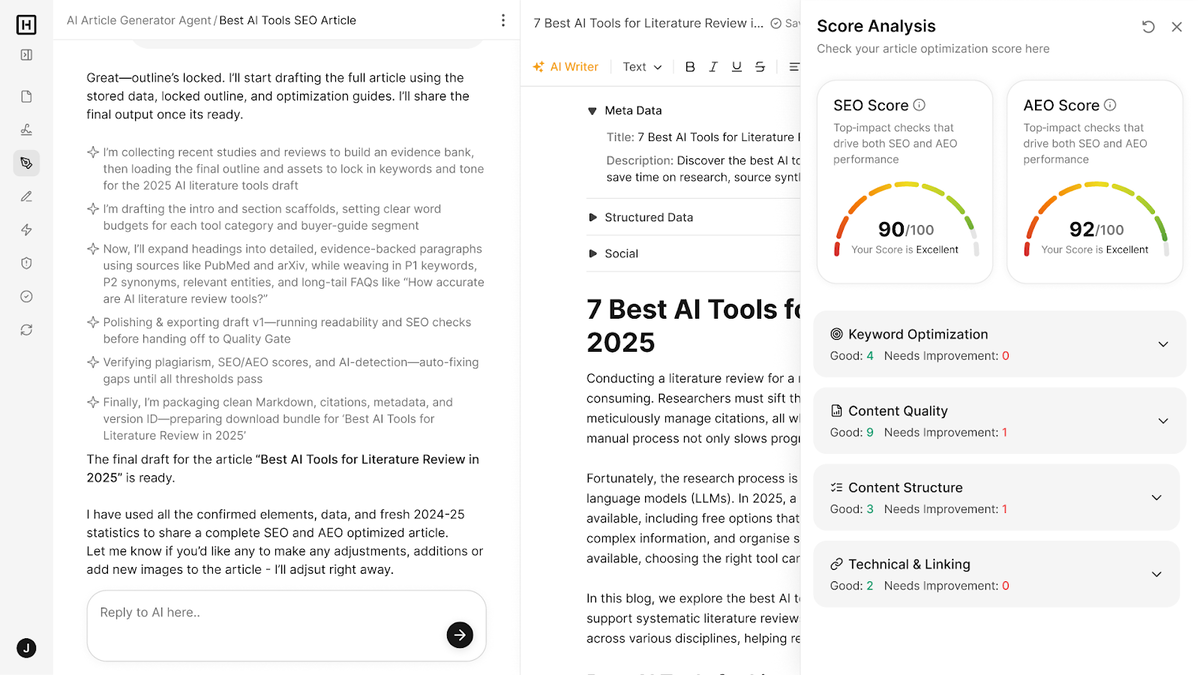Screen dimensions: 1200x675
Task: Click the refresh icon in Score Analysis panel
Action: click(1148, 27)
